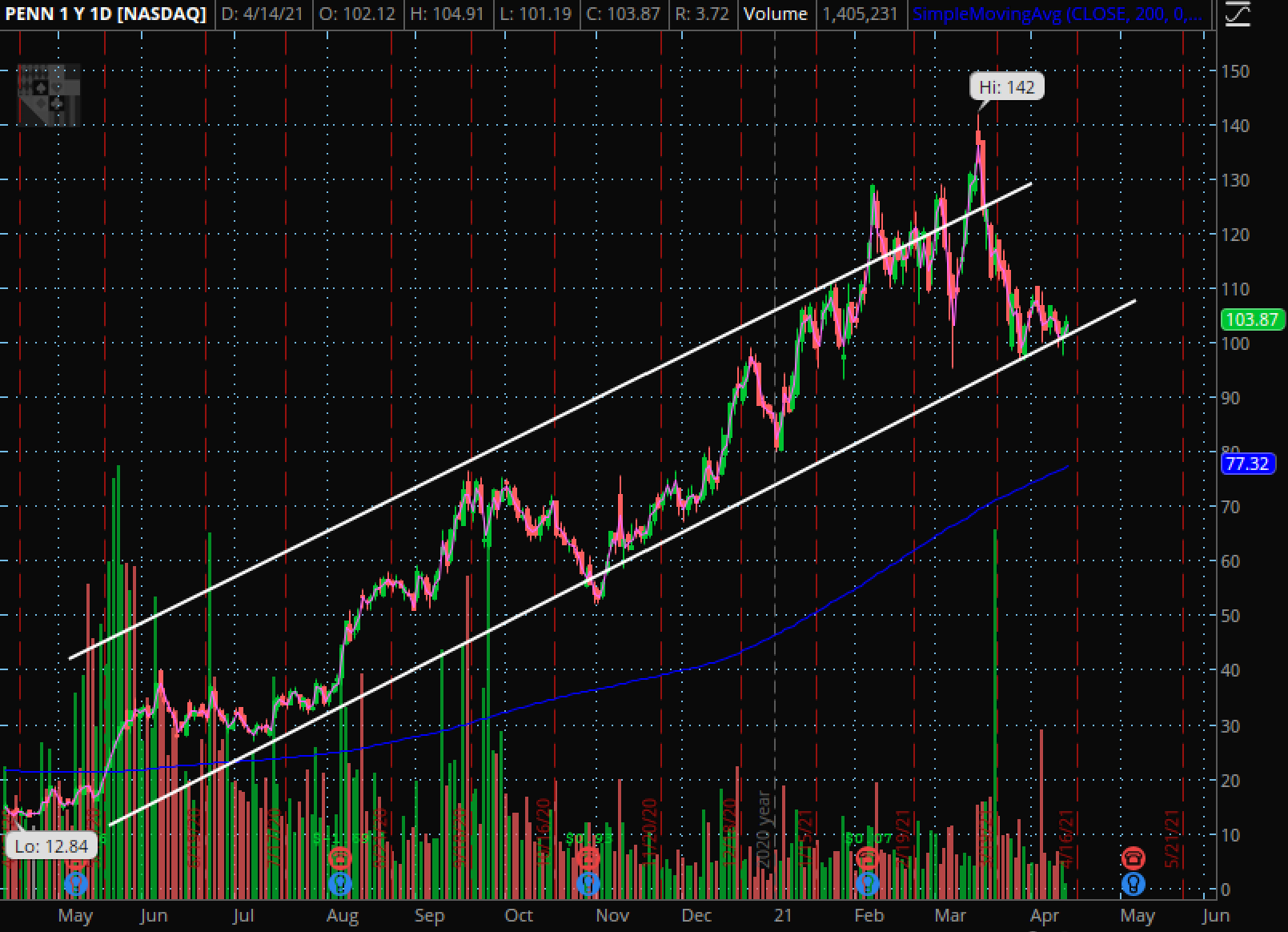The height and width of the screenshot is (932, 1288).
Task: Click the vertical 2020 year divider label
Action: pyautogui.click(x=764, y=830)
